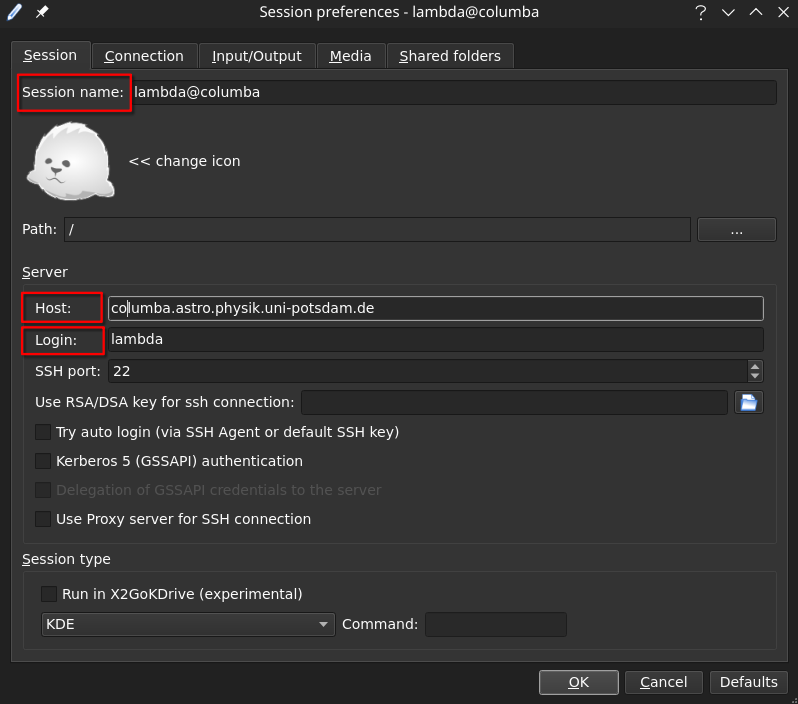Decrease SSH port with down arrow
The width and height of the screenshot is (798, 704).
(x=754, y=376)
